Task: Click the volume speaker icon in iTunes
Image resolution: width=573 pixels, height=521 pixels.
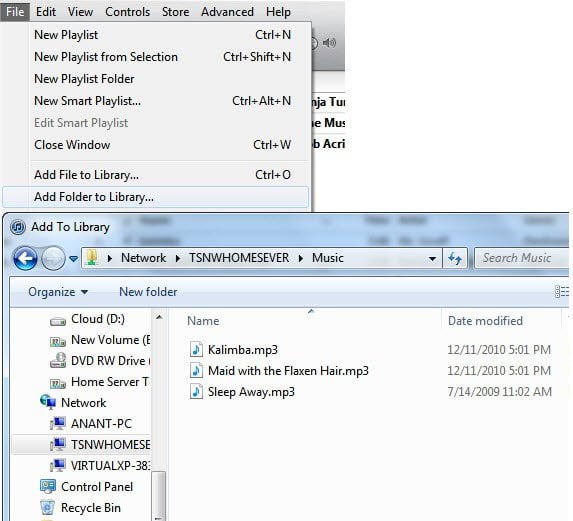Action: tap(329, 43)
